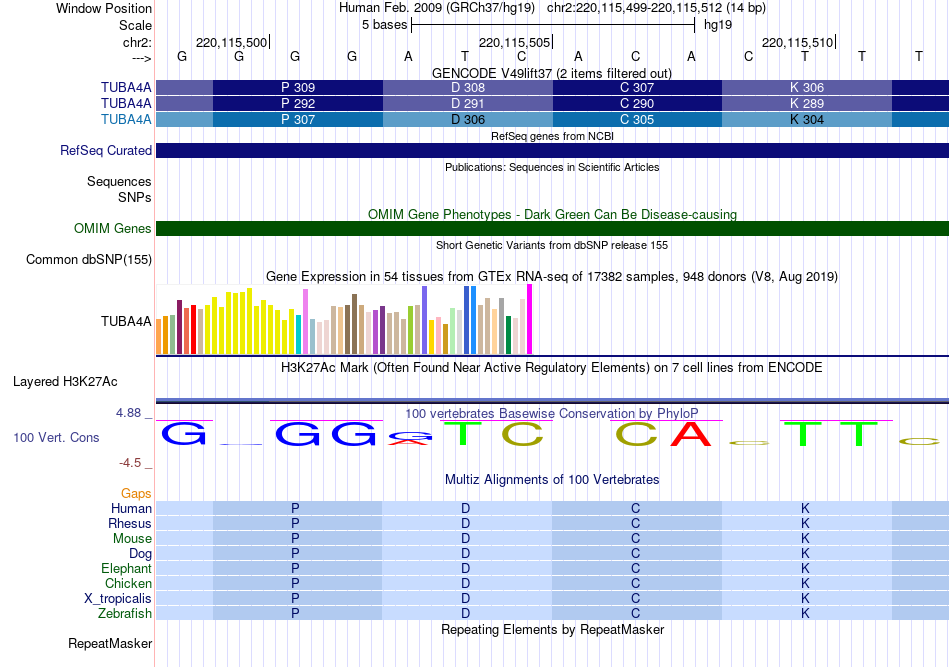Select the D 306 codon block

coord(468,119)
